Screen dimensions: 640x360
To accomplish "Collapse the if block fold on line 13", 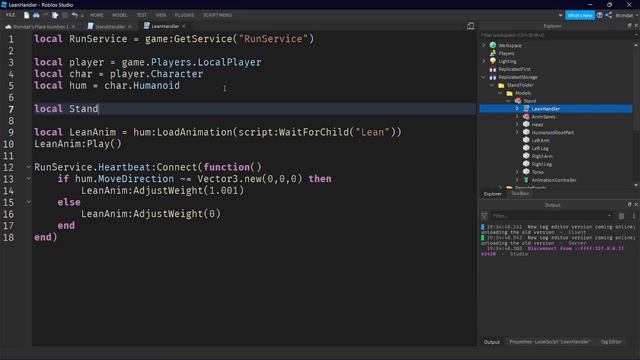I will click(x=29, y=179).
